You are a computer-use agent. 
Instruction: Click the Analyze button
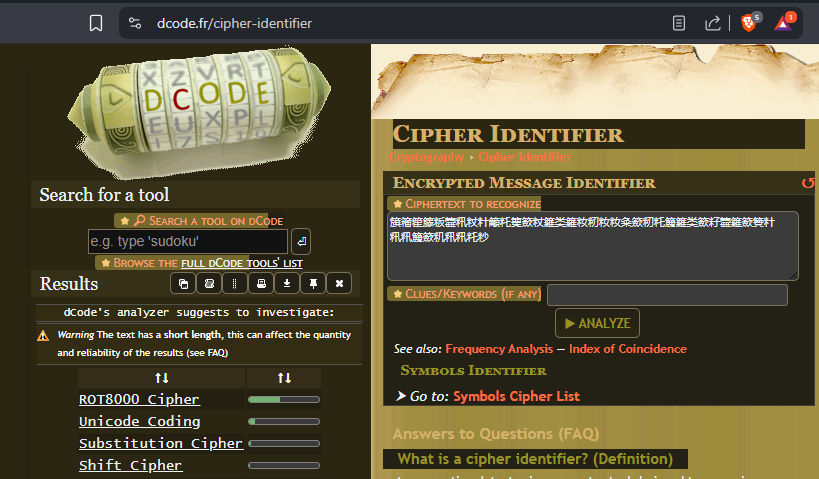(597, 323)
